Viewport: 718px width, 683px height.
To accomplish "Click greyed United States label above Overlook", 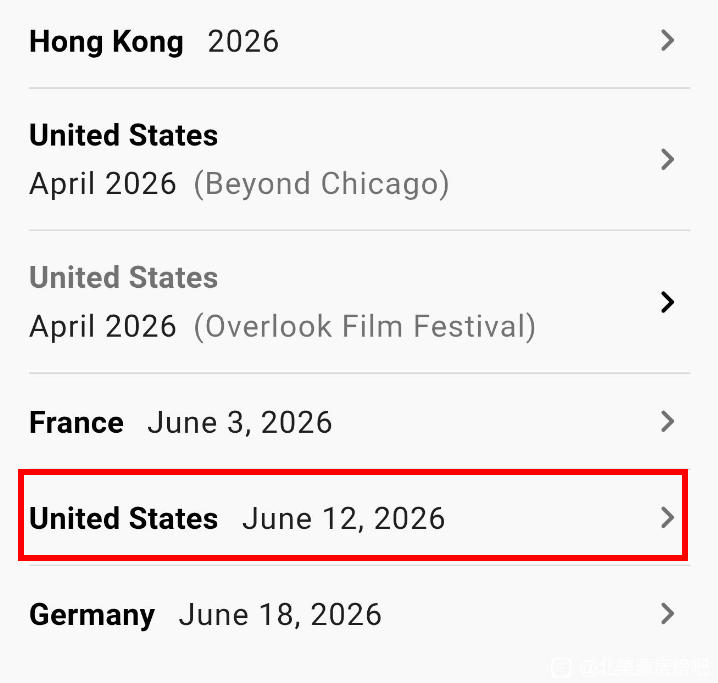I will (x=123, y=277).
